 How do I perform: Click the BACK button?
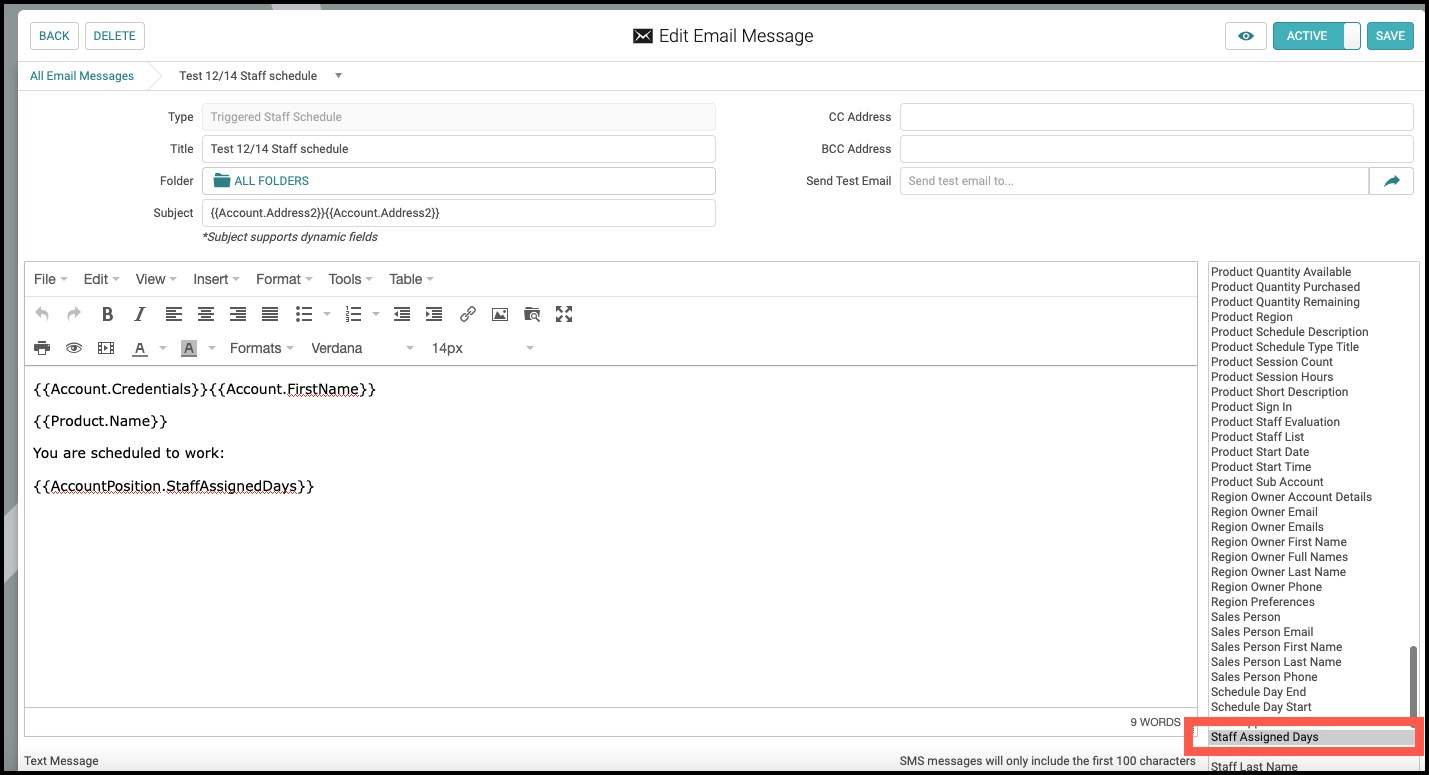coord(54,36)
